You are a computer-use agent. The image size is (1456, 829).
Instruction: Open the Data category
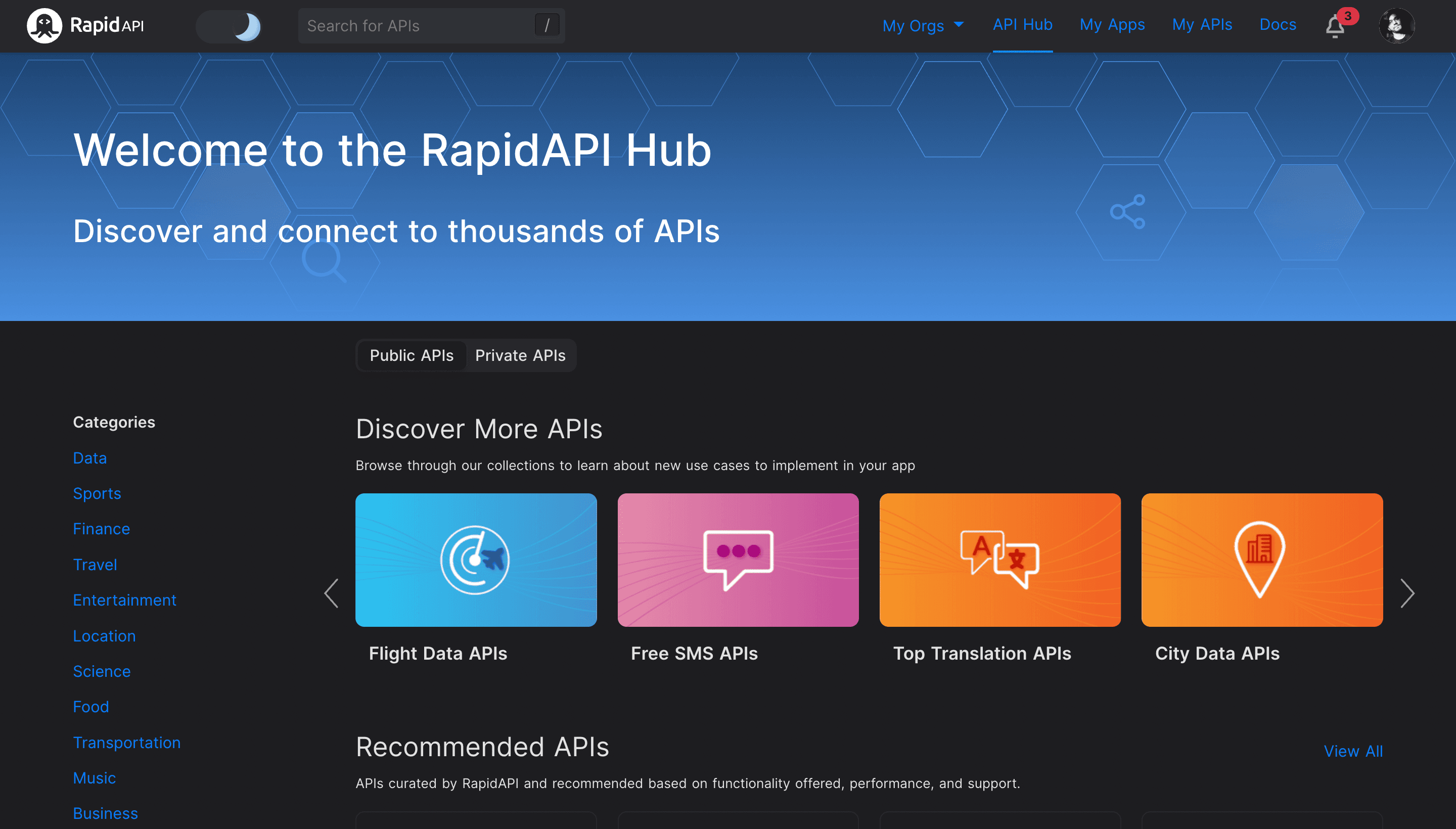point(90,458)
